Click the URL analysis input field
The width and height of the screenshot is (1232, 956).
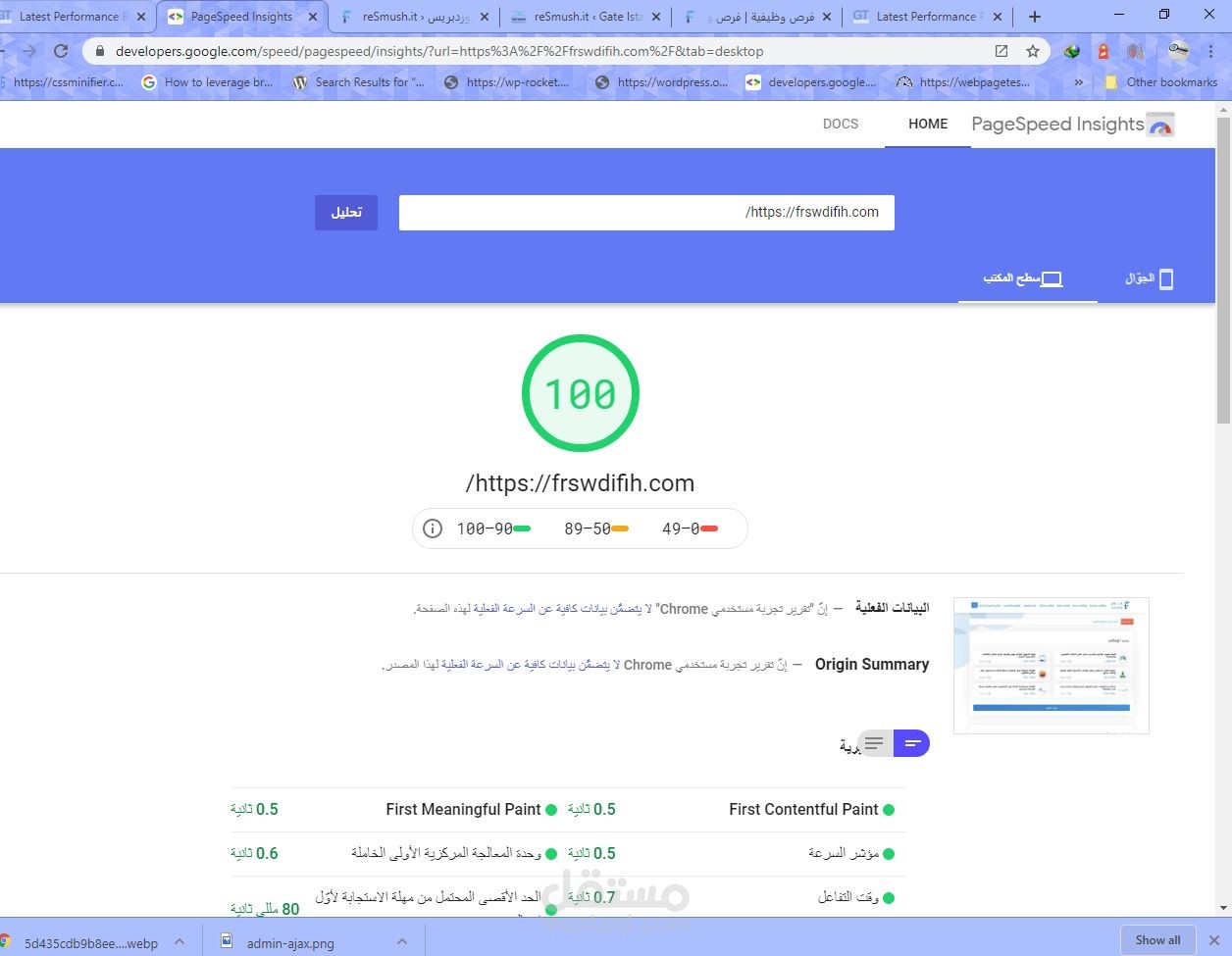coord(645,212)
